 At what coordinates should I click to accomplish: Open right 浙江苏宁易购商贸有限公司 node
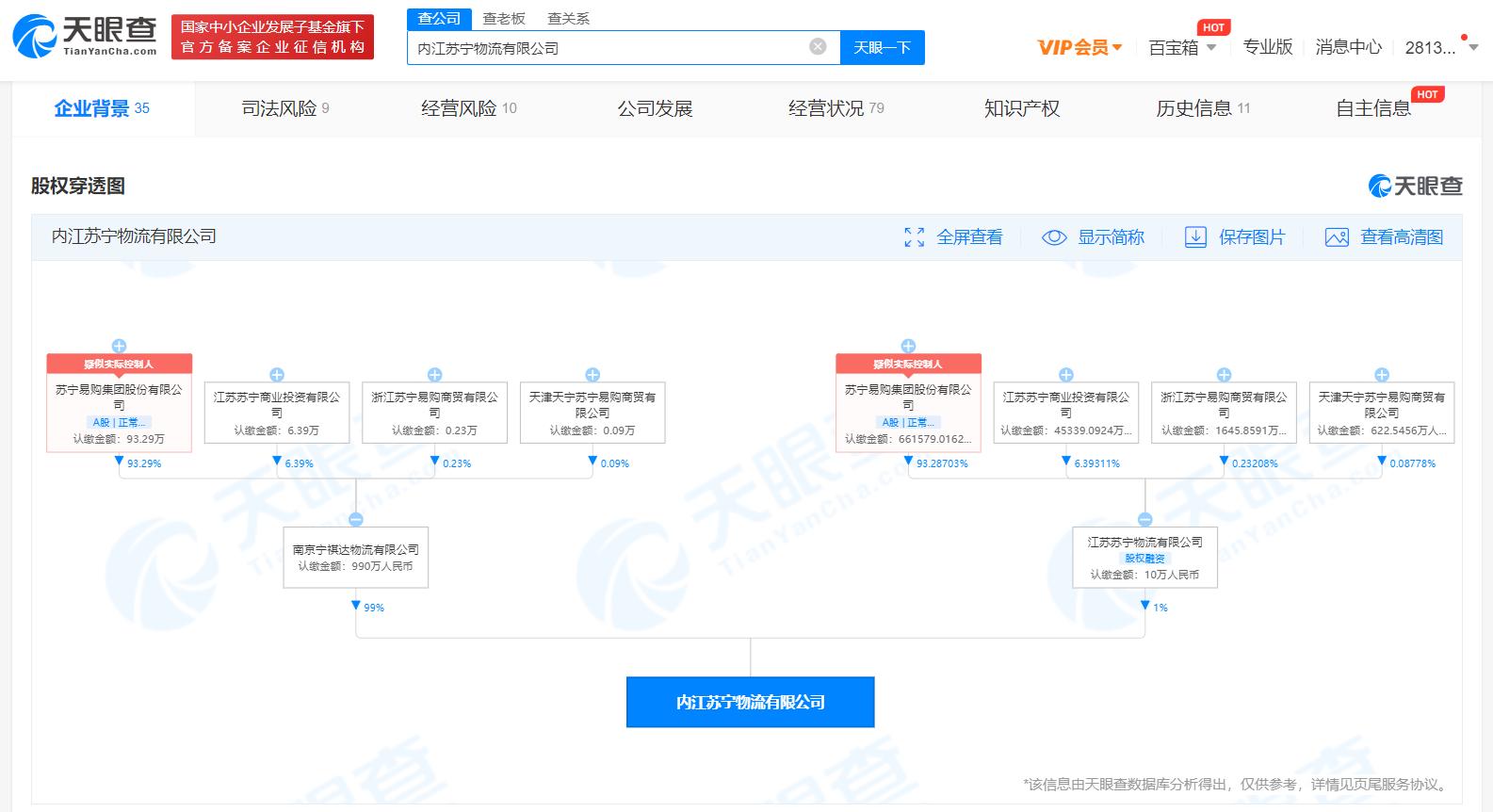coord(1224,413)
